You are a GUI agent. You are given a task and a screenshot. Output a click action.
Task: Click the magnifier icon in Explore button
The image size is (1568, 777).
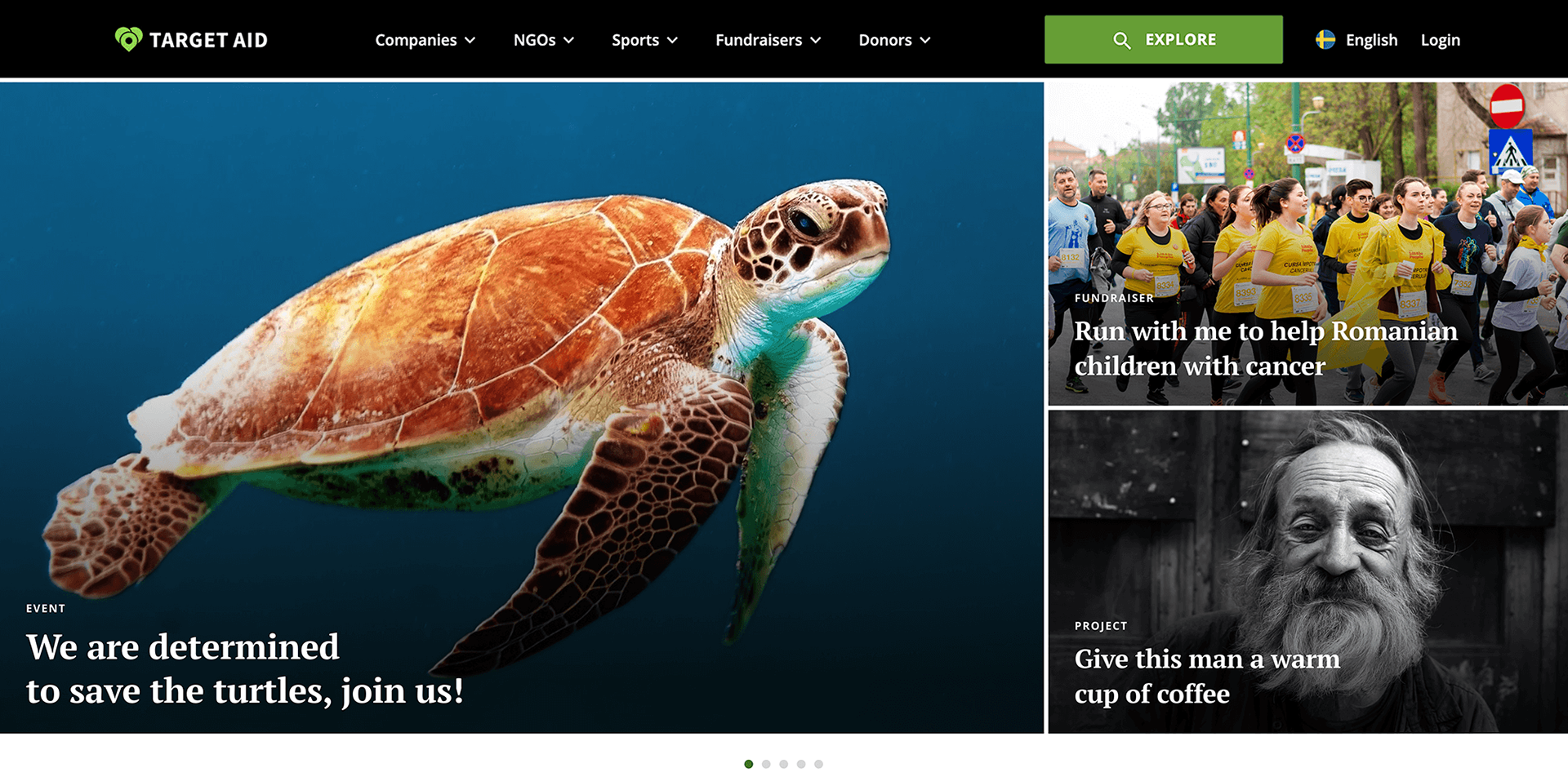(1122, 40)
